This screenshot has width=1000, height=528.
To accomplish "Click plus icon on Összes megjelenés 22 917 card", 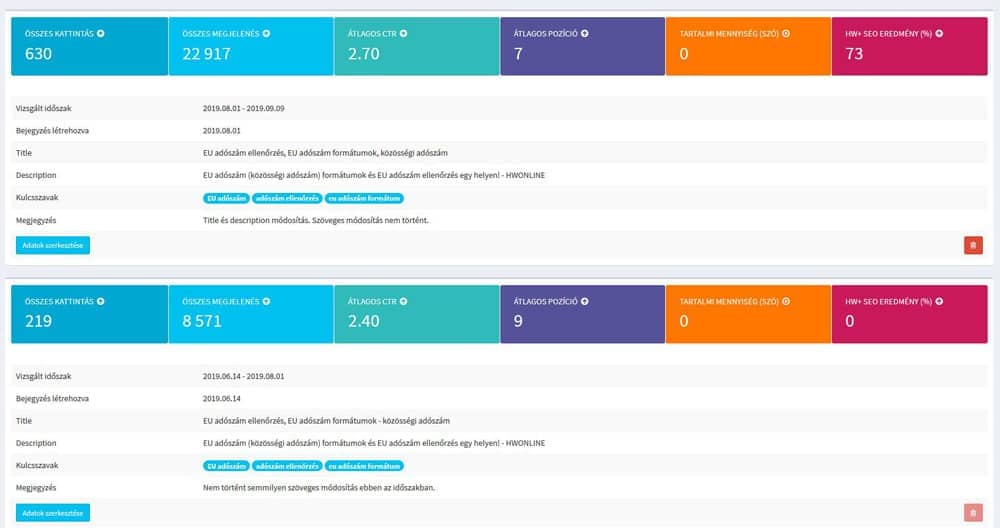I will click(267, 34).
